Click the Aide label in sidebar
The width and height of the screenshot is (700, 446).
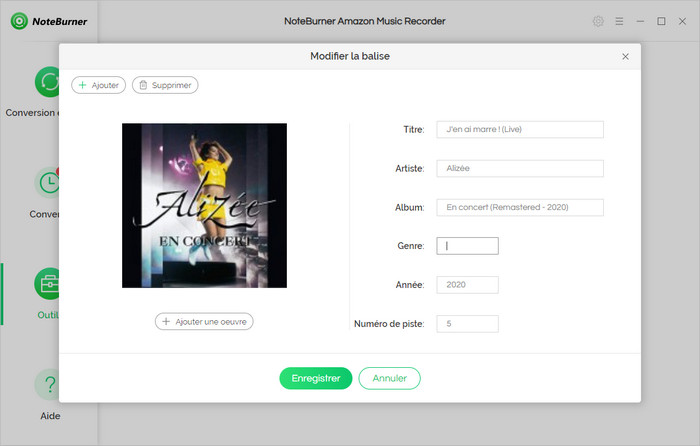click(x=50, y=416)
